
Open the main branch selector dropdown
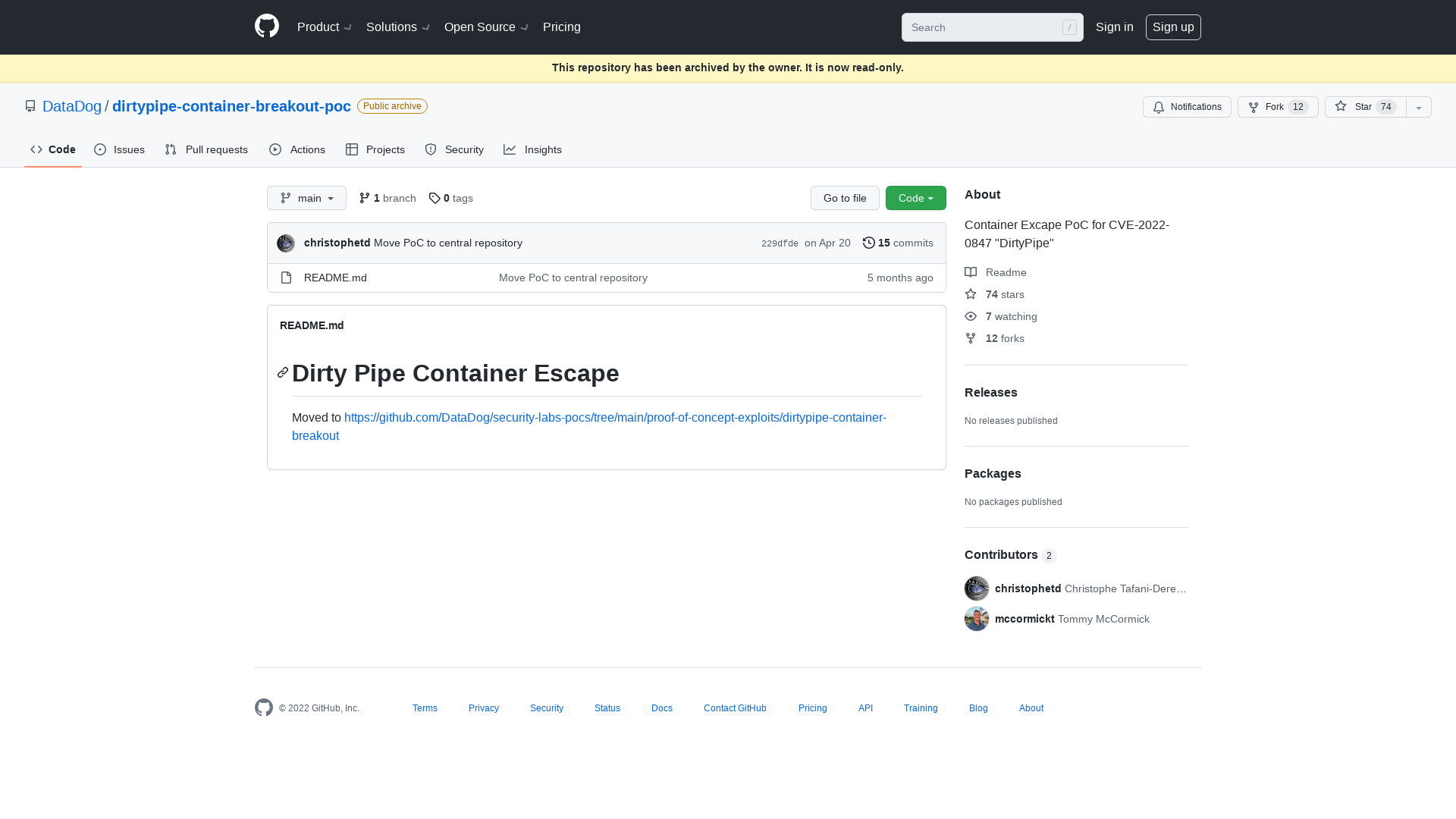(306, 198)
